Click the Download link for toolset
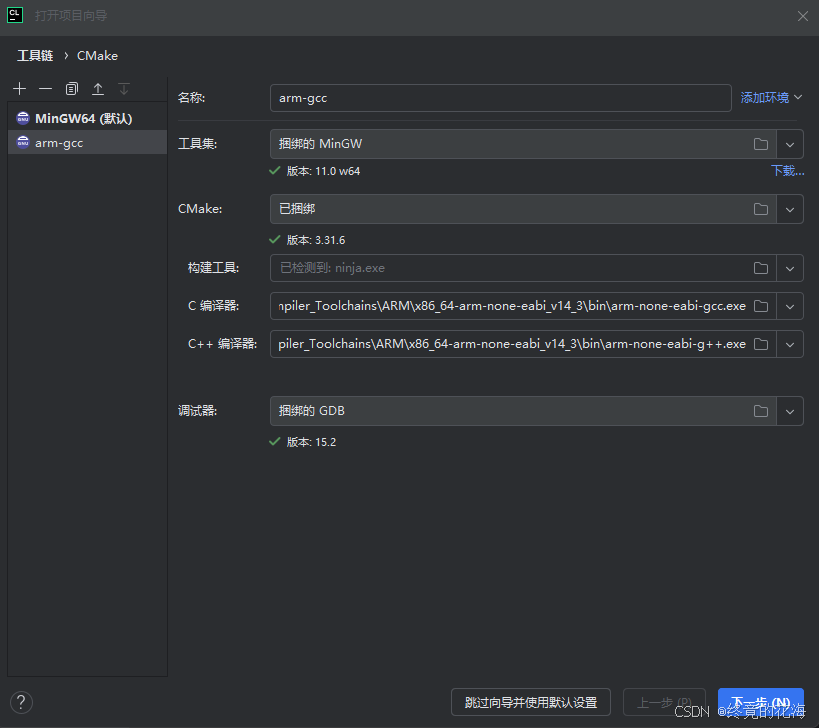Viewport: 819px width, 728px height. pyautogui.click(x=787, y=171)
